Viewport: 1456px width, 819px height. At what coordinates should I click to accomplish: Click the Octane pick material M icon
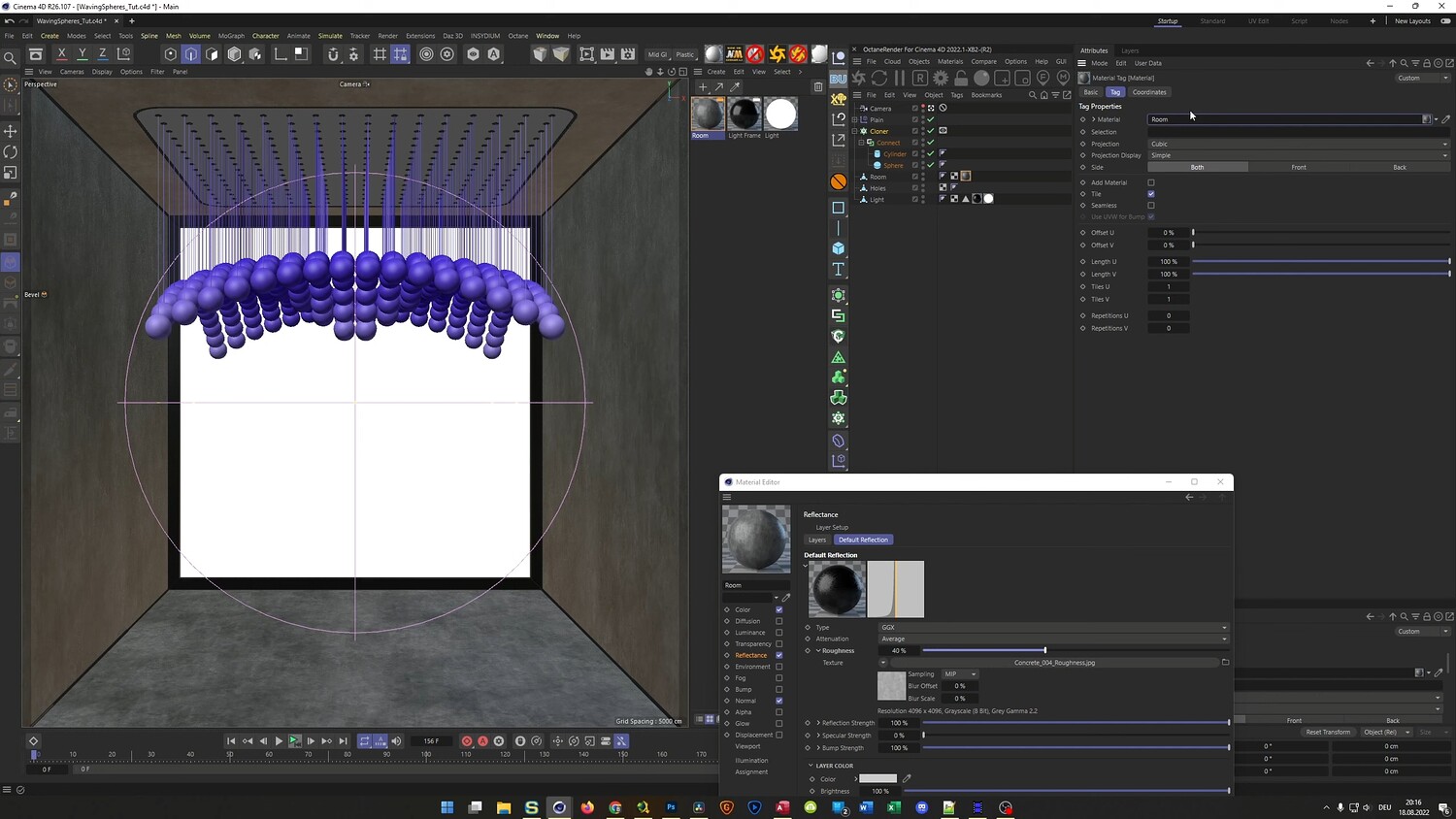[x=1064, y=78]
